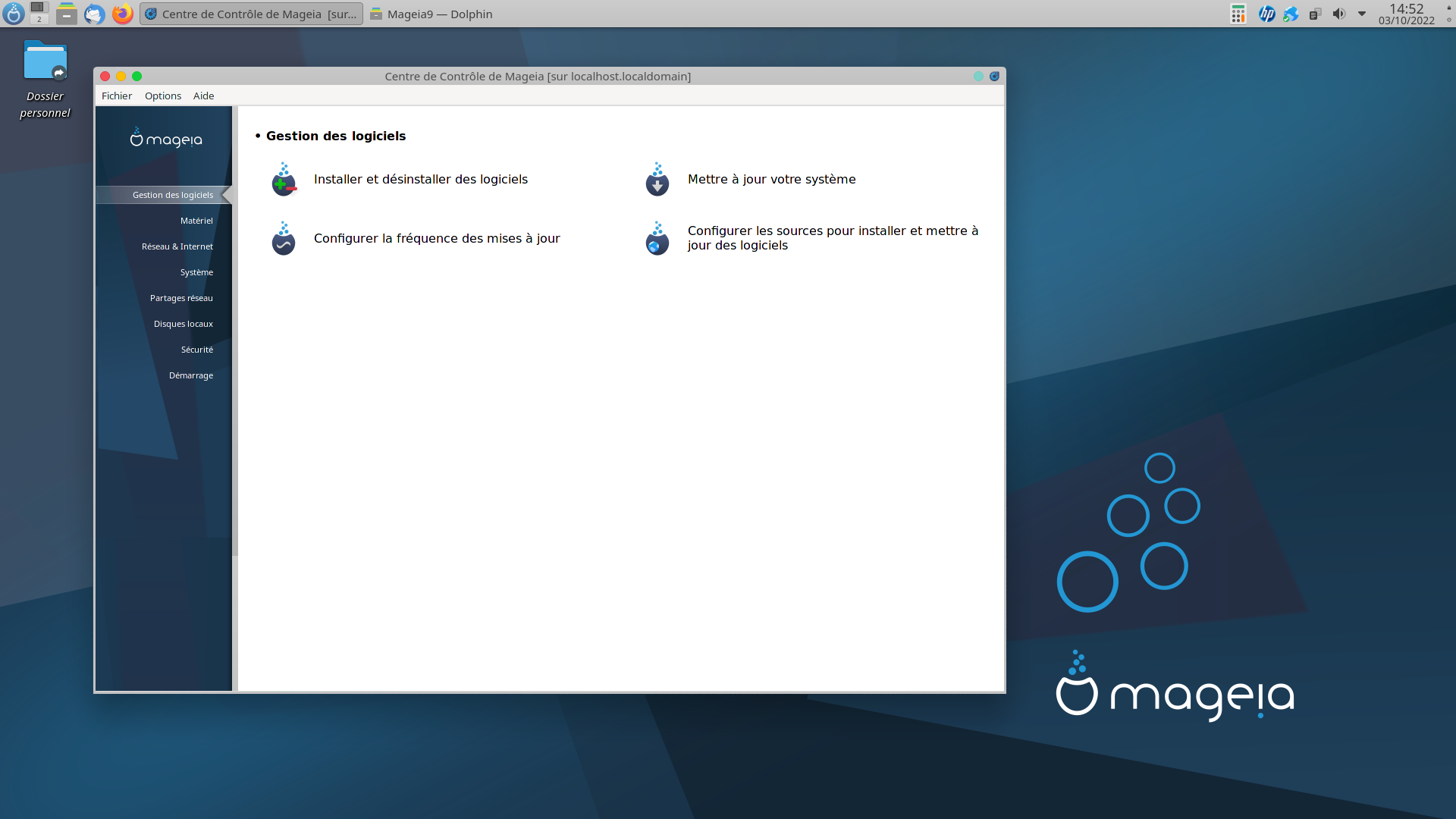Click the green maximize button of window
Image resolution: width=1456 pixels, height=819 pixels.
136,77
